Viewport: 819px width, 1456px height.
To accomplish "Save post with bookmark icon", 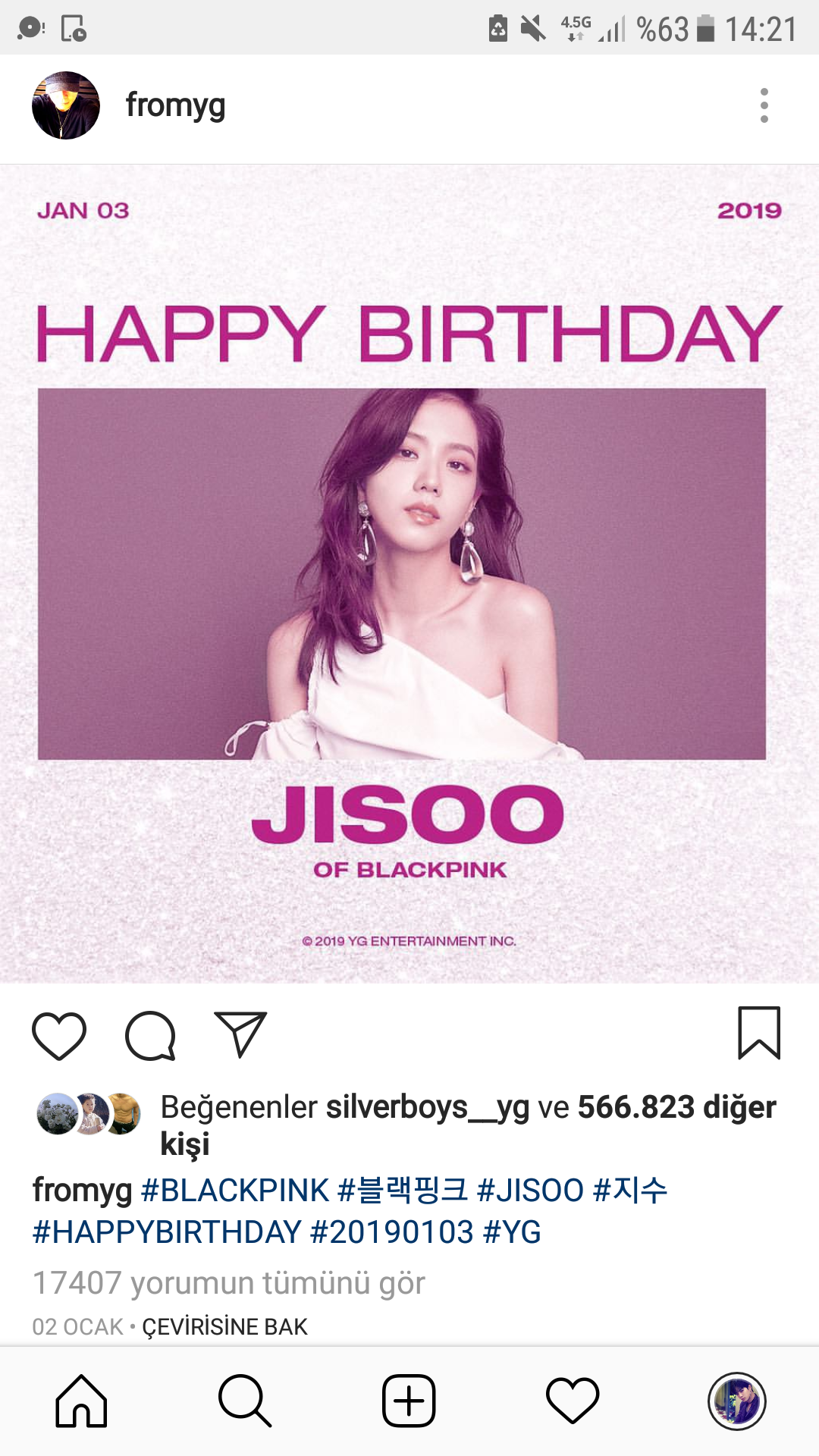I will click(759, 1033).
